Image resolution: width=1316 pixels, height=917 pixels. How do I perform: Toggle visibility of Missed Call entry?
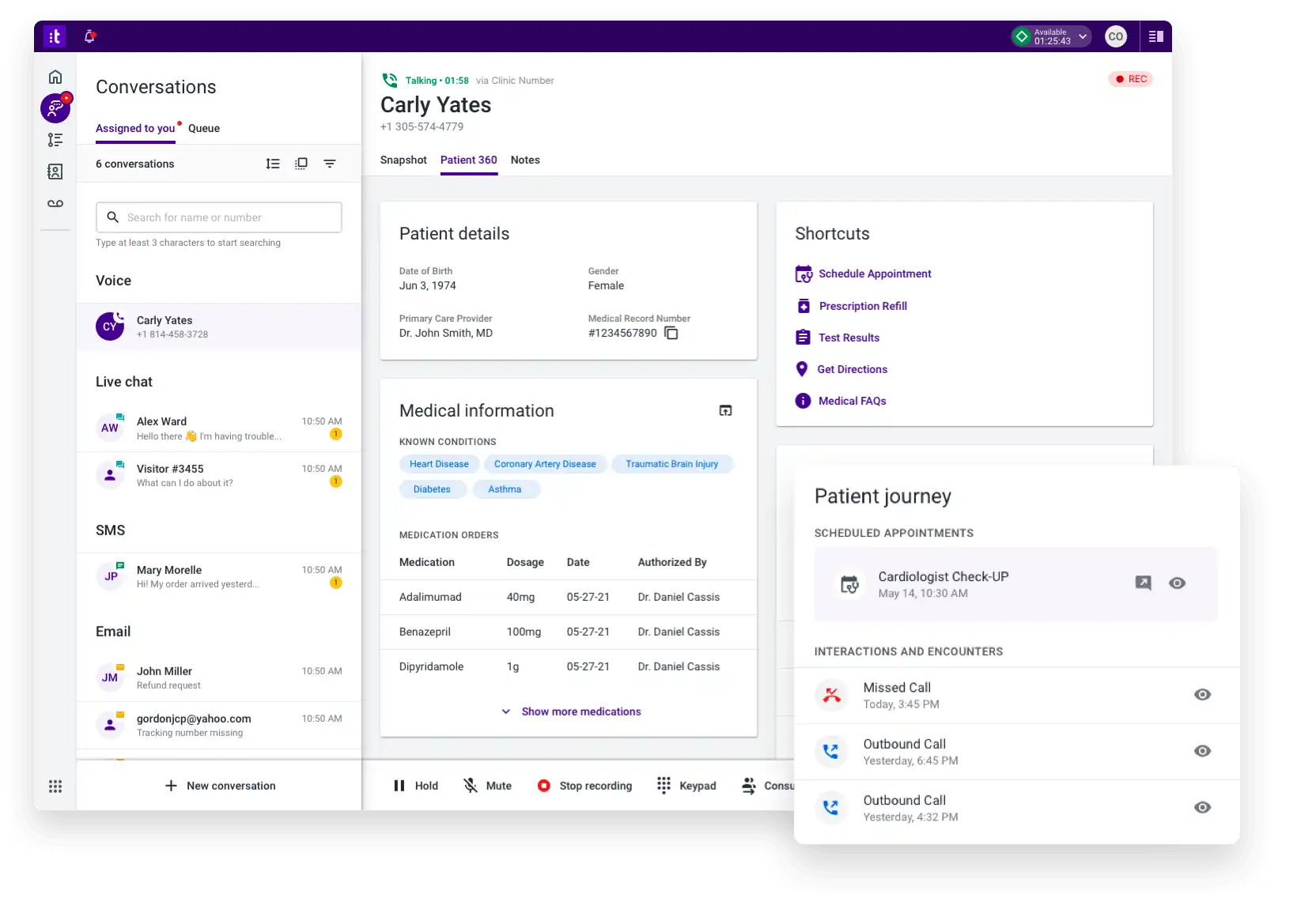1202,695
